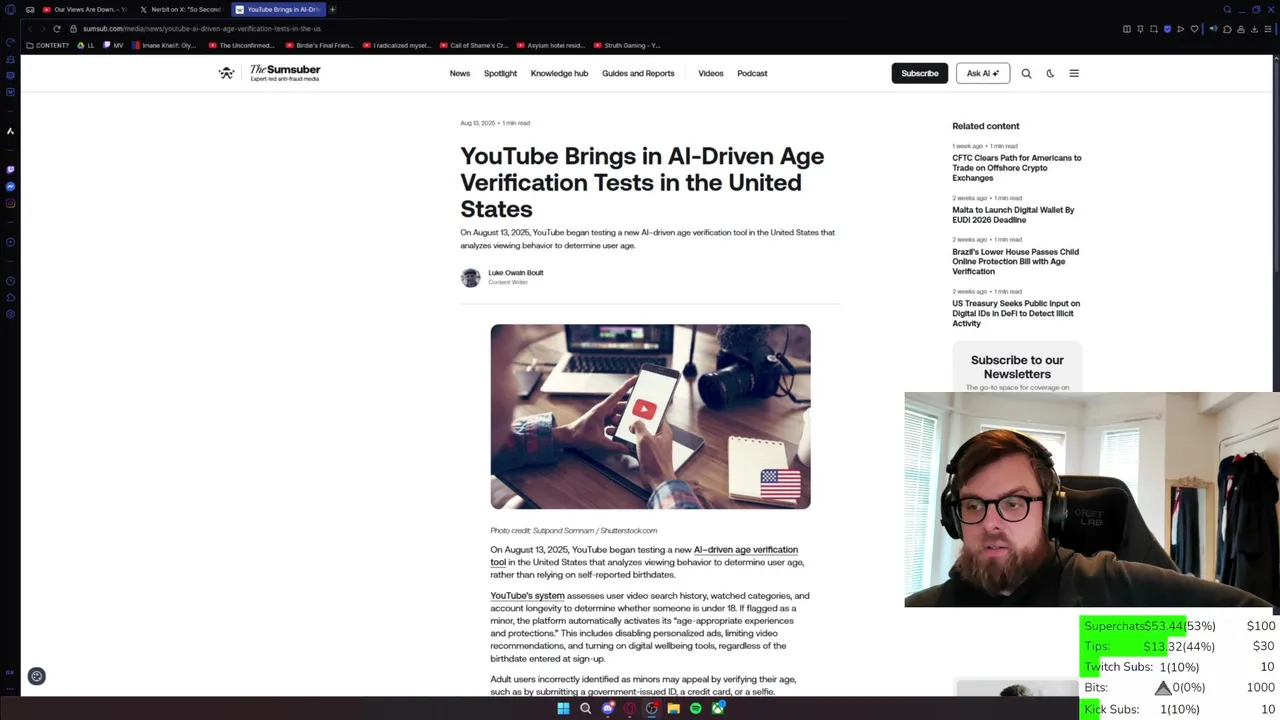
Task: Go back with the browser back arrow
Action: pyautogui.click(x=29, y=29)
